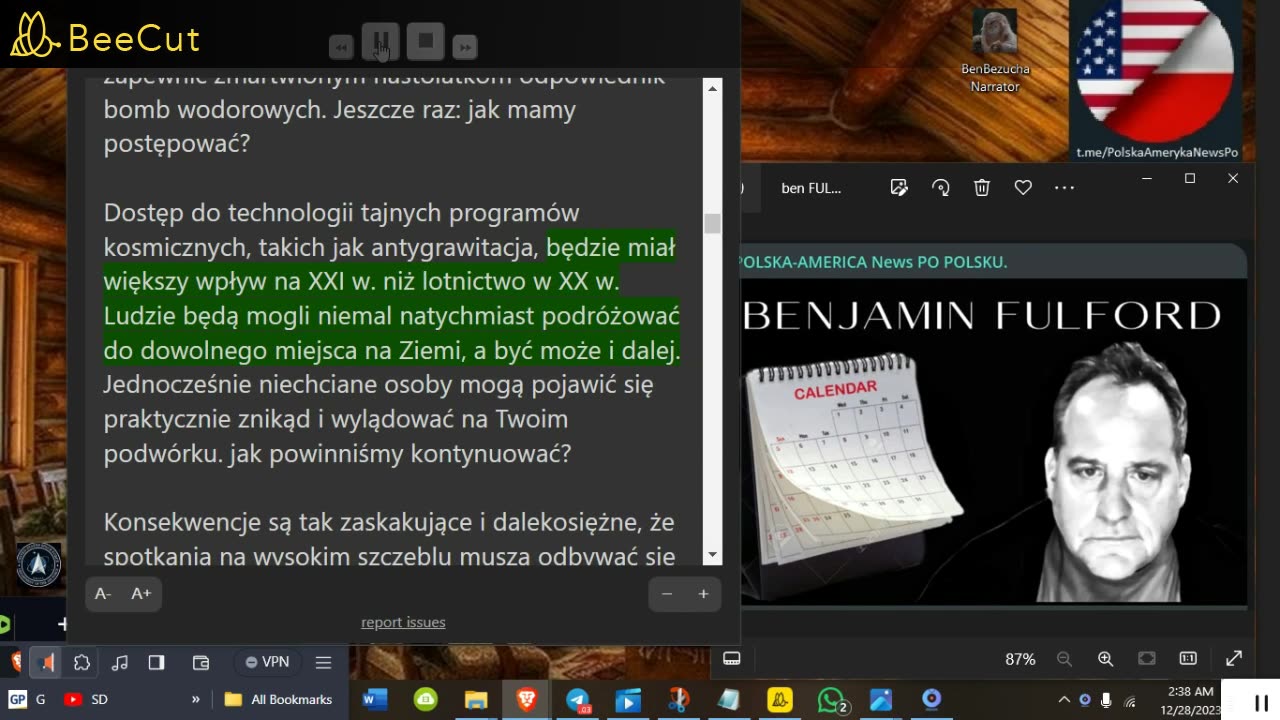Click the reader scrollbar up arrow

712,89
